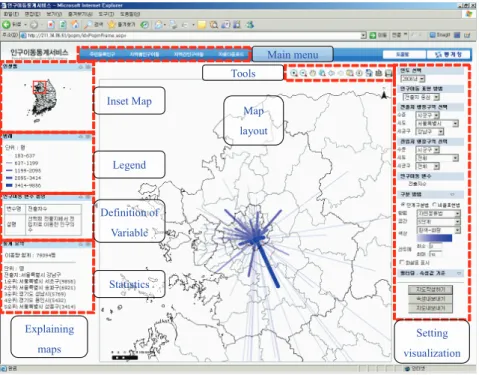Click the help button in top header
Screen dimensions: 479x375
coord(404,54)
